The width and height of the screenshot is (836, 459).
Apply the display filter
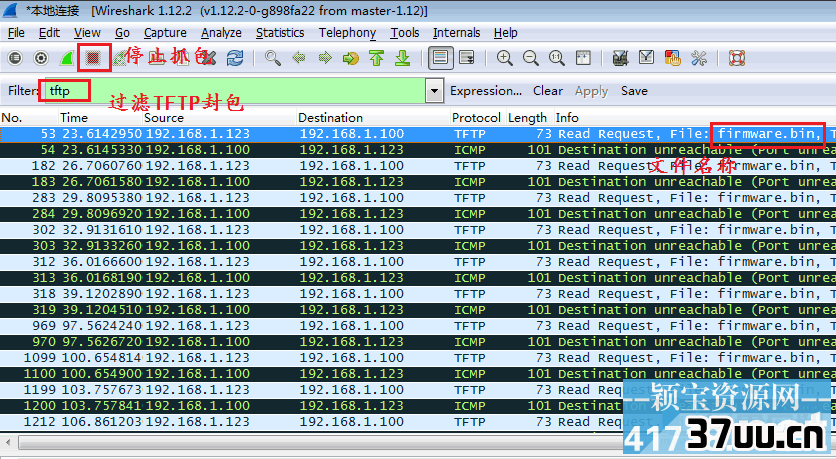pos(591,91)
